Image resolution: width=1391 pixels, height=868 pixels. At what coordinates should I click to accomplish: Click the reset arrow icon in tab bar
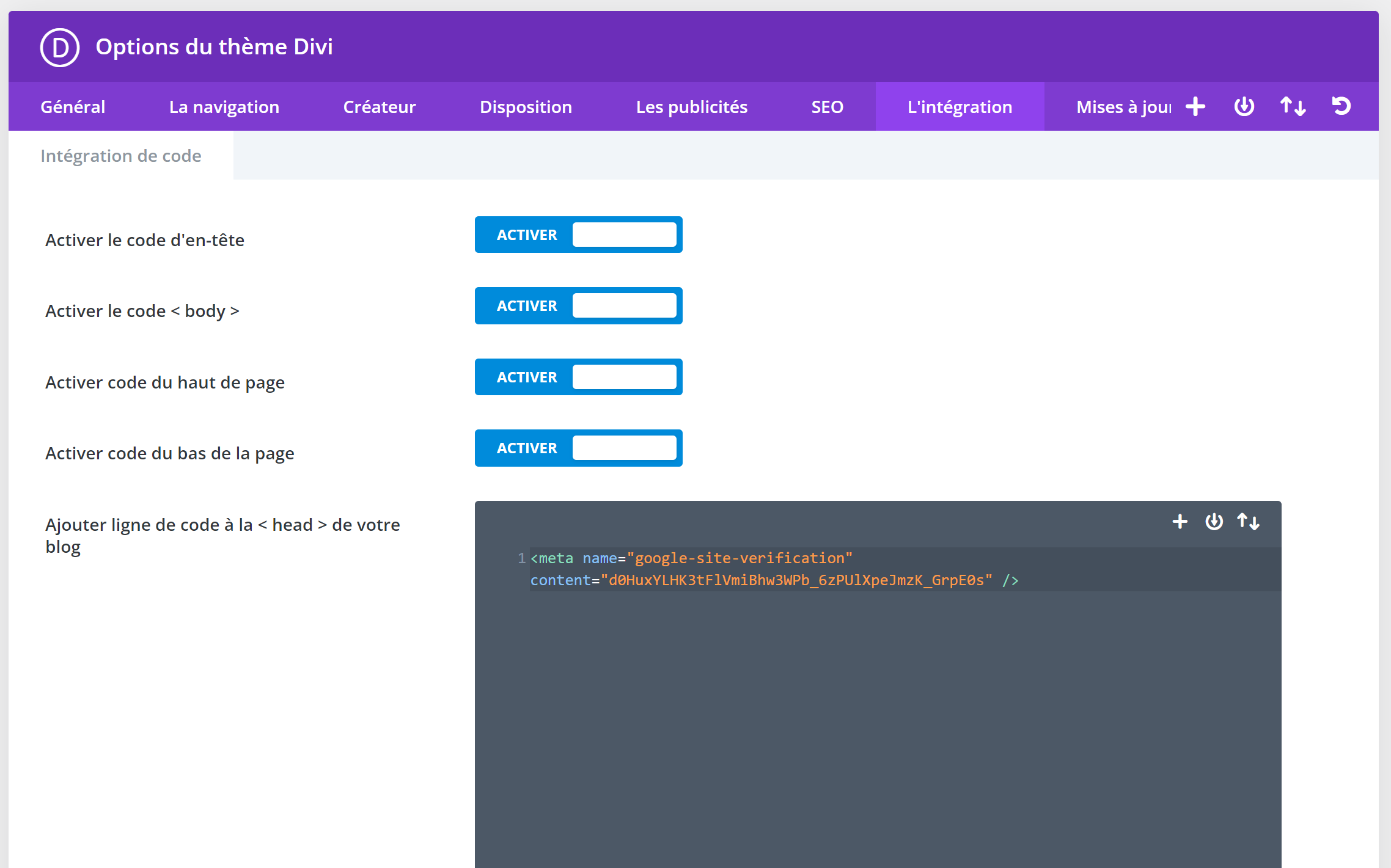(x=1341, y=106)
